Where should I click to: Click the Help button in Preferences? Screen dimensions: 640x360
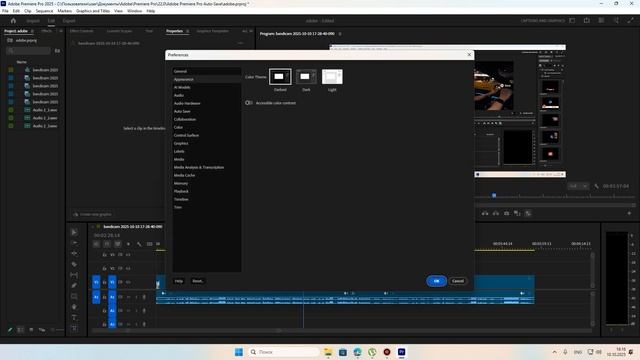pos(179,281)
